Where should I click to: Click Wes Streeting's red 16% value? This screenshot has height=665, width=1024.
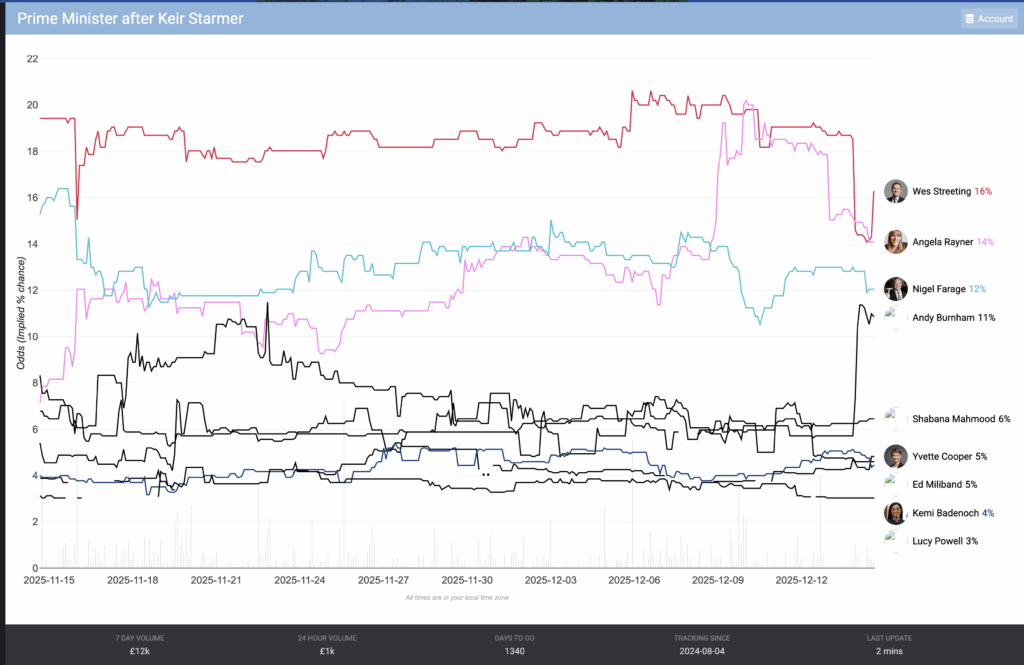pos(983,191)
